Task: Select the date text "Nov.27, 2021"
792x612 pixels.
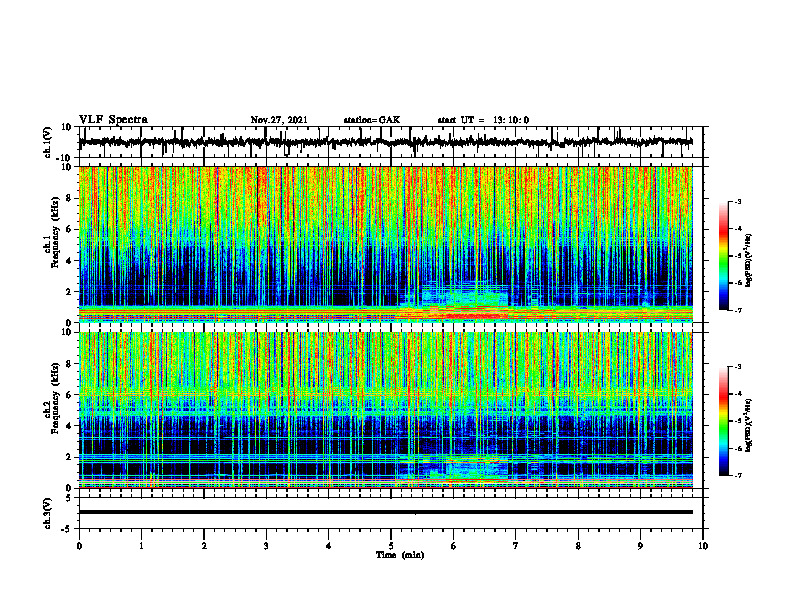Action: point(279,120)
